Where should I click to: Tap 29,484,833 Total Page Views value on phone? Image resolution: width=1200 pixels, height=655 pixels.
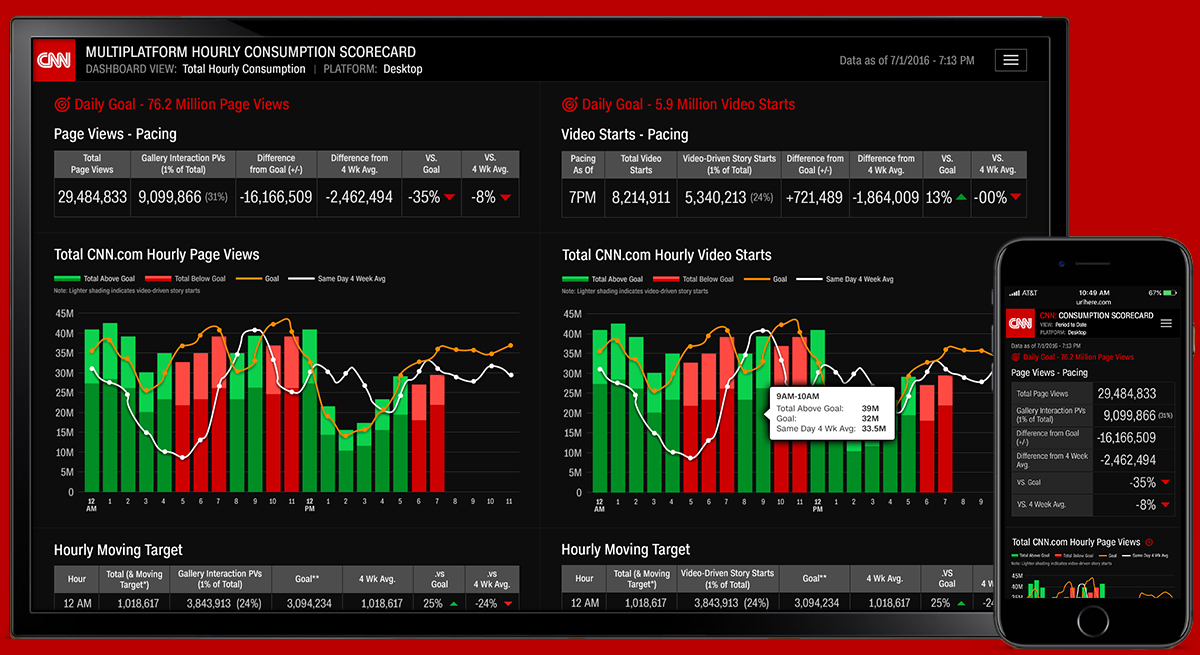(x=1126, y=394)
